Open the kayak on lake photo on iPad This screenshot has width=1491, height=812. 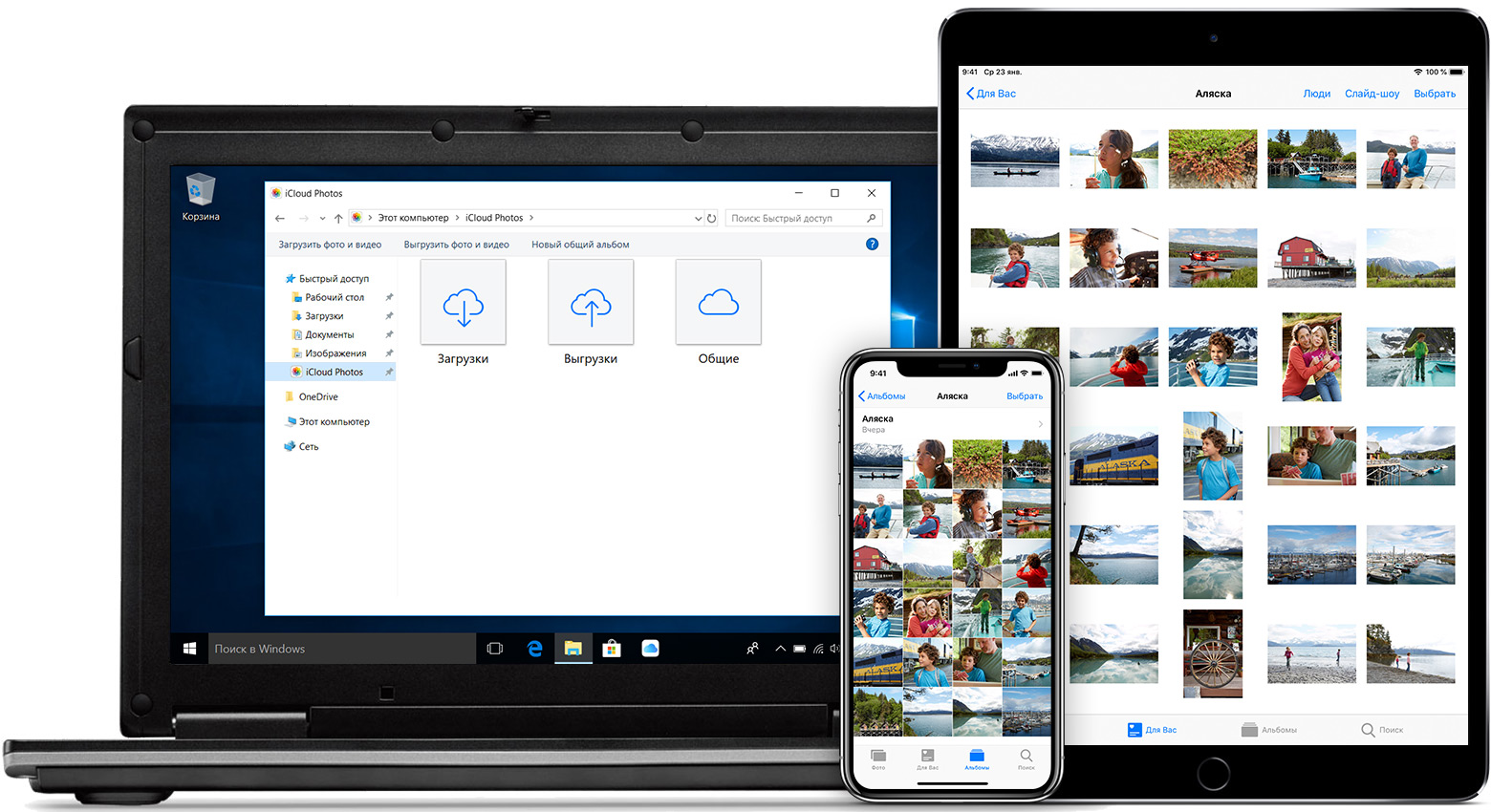click(x=1014, y=159)
